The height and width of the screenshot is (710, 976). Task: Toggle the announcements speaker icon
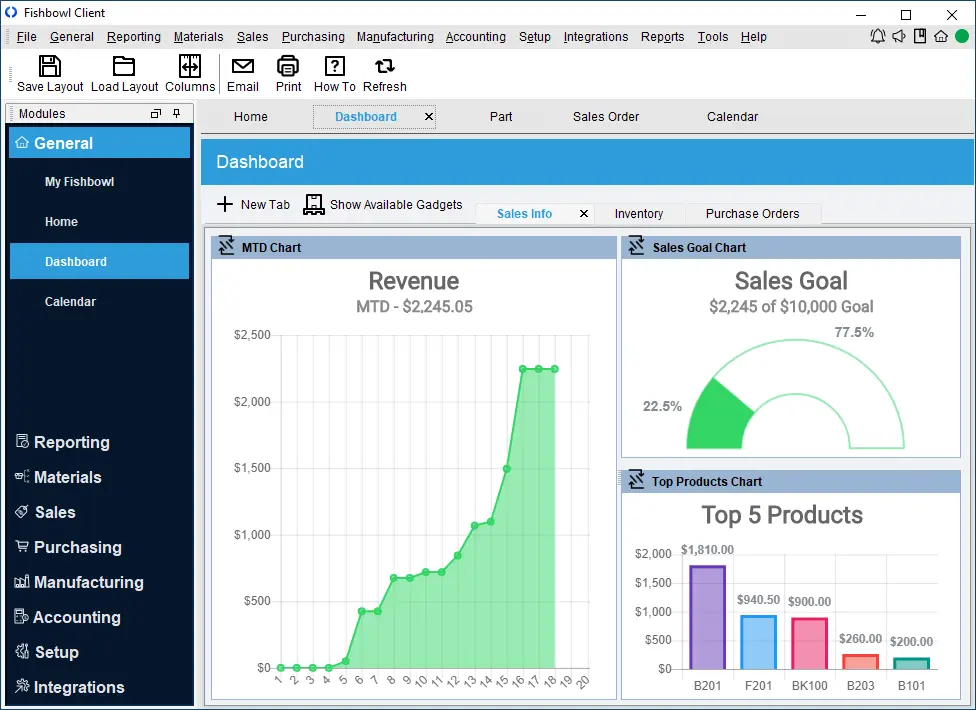point(898,36)
